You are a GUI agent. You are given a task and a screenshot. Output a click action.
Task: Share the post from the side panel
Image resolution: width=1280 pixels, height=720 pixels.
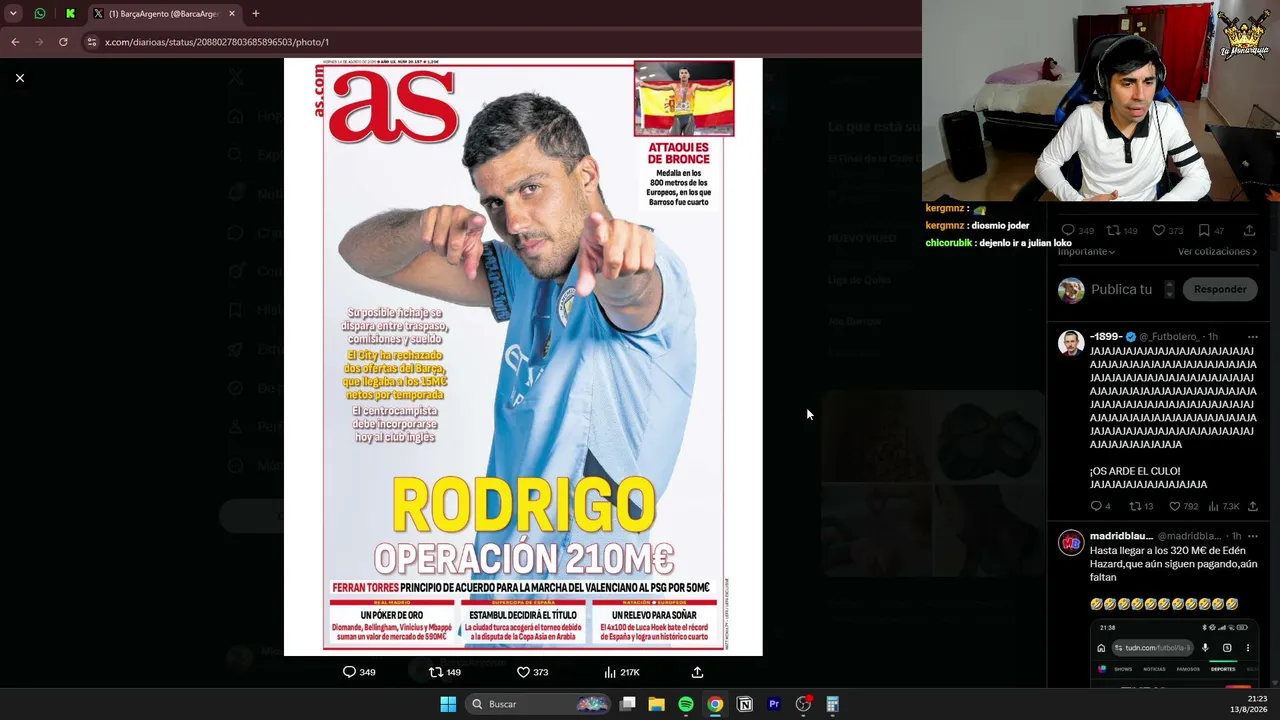1249,231
